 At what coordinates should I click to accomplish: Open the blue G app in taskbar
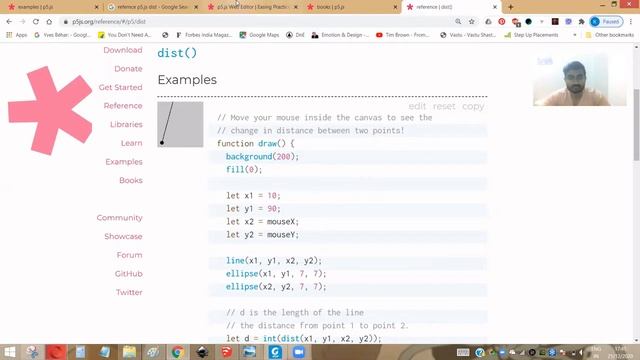coord(275,352)
